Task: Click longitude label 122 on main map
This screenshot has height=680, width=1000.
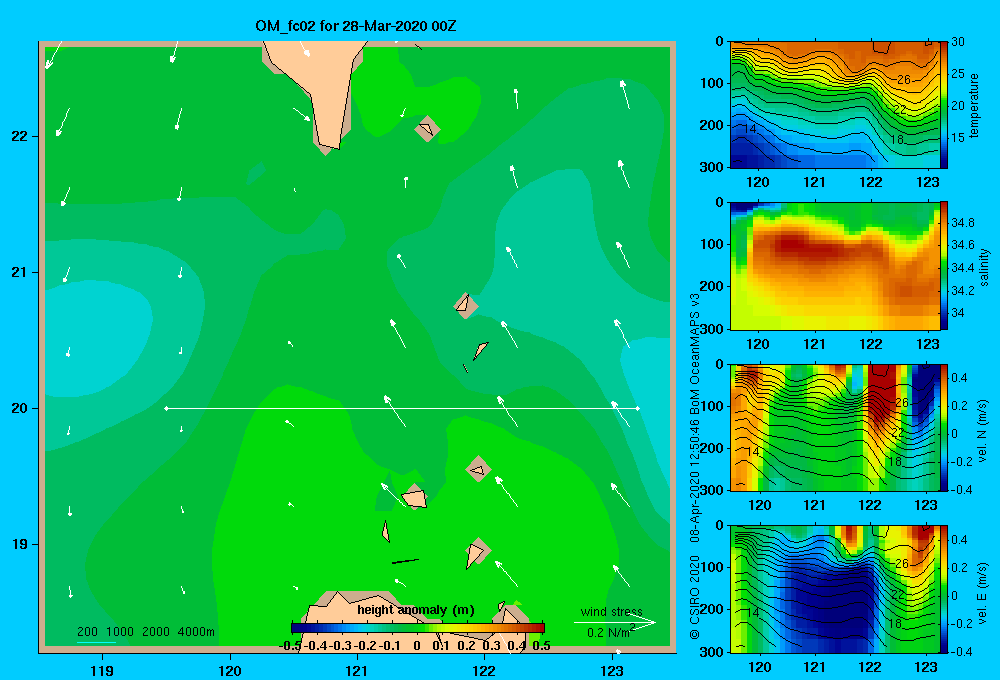Action: click(484, 670)
